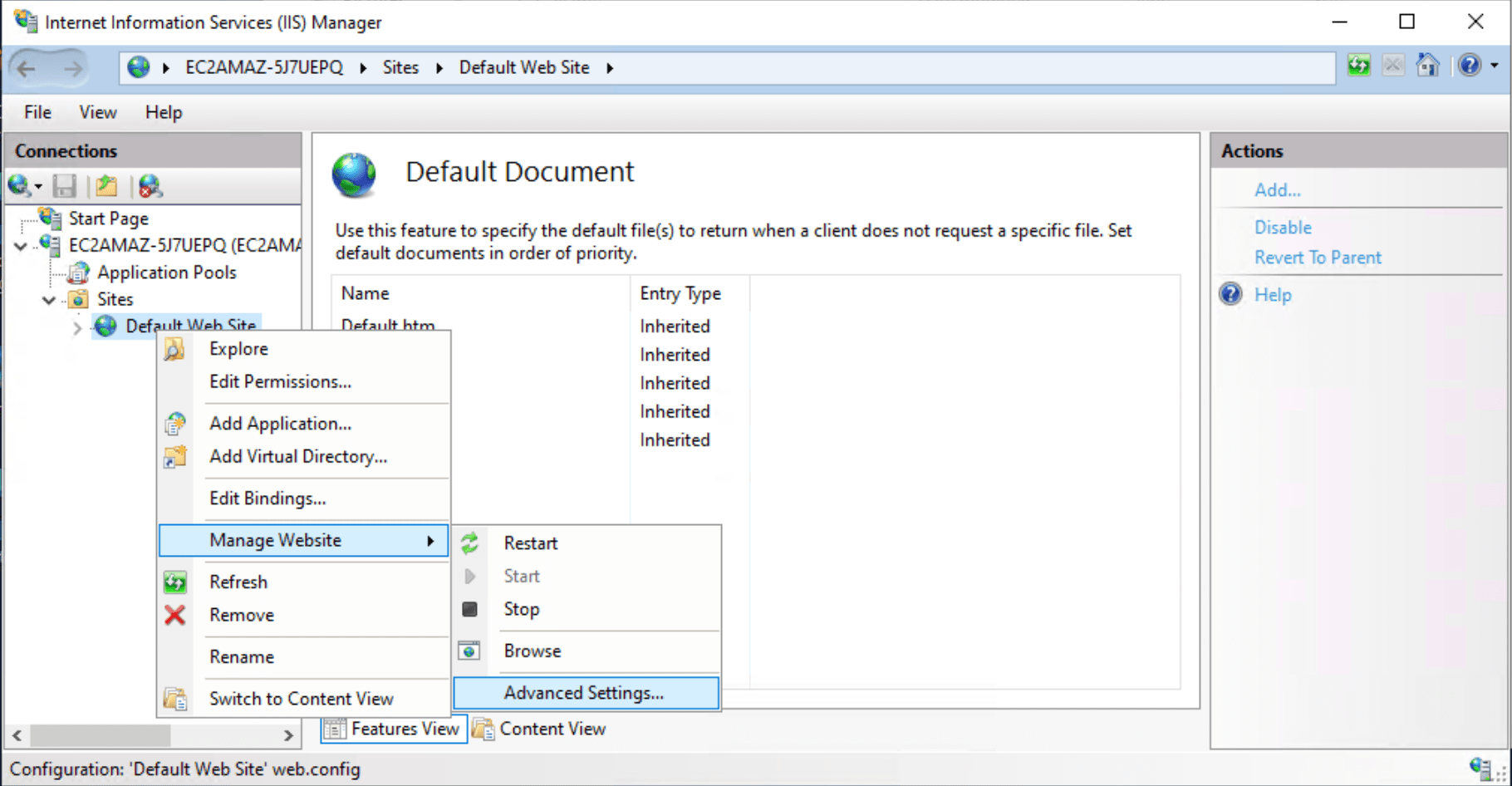Click the green Refresh page toolbar icon
The height and width of the screenshot is (786, 1512).
[x=1359, y=66]
